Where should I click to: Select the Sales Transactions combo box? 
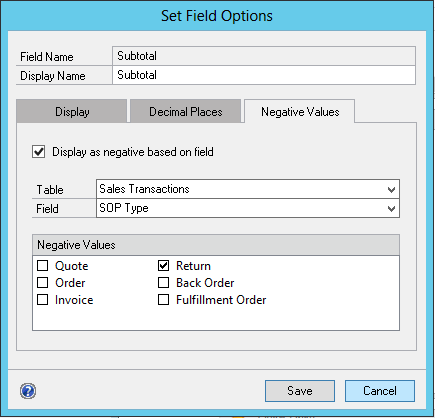[x=248, y=189]
